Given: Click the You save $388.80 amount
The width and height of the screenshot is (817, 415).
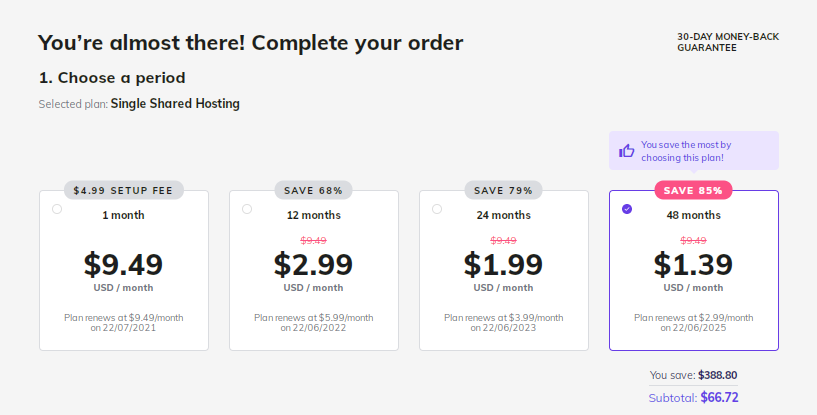Looking at the screenshot, I should pyautogui.click(x=717, y=375).
